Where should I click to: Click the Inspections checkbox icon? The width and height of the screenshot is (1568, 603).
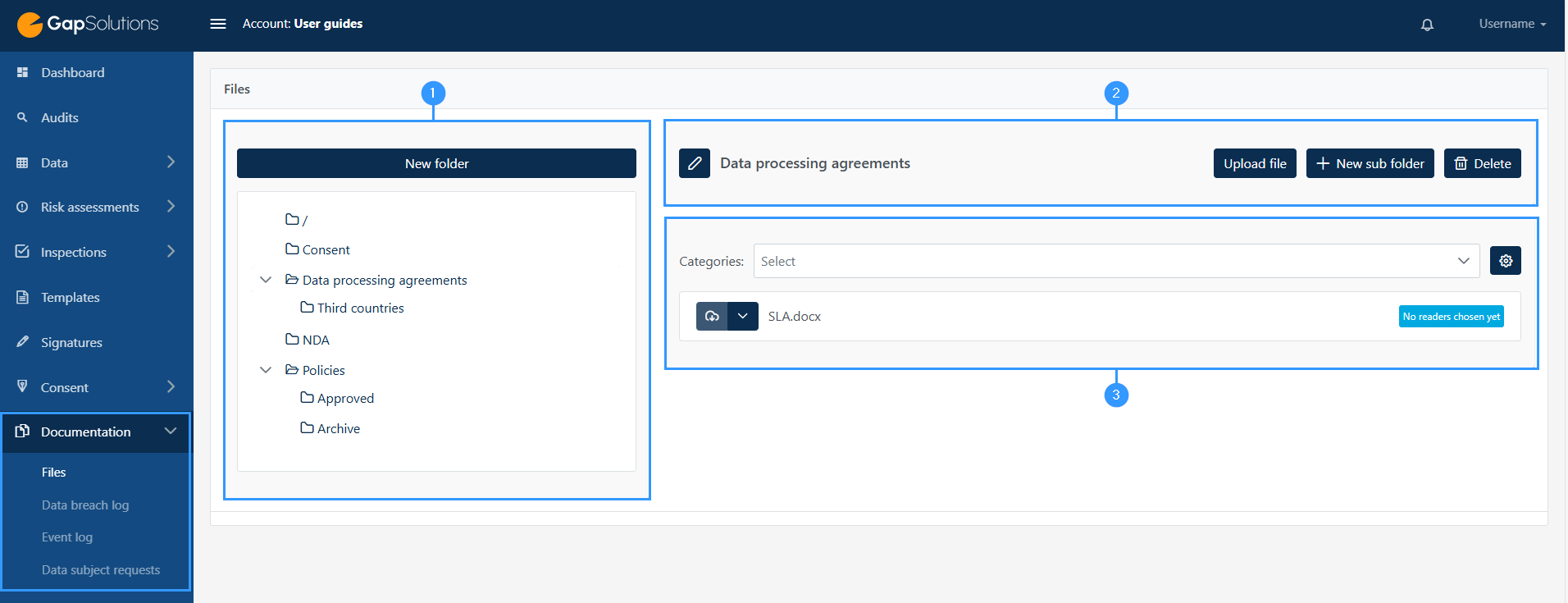click(x=22, y=251)
